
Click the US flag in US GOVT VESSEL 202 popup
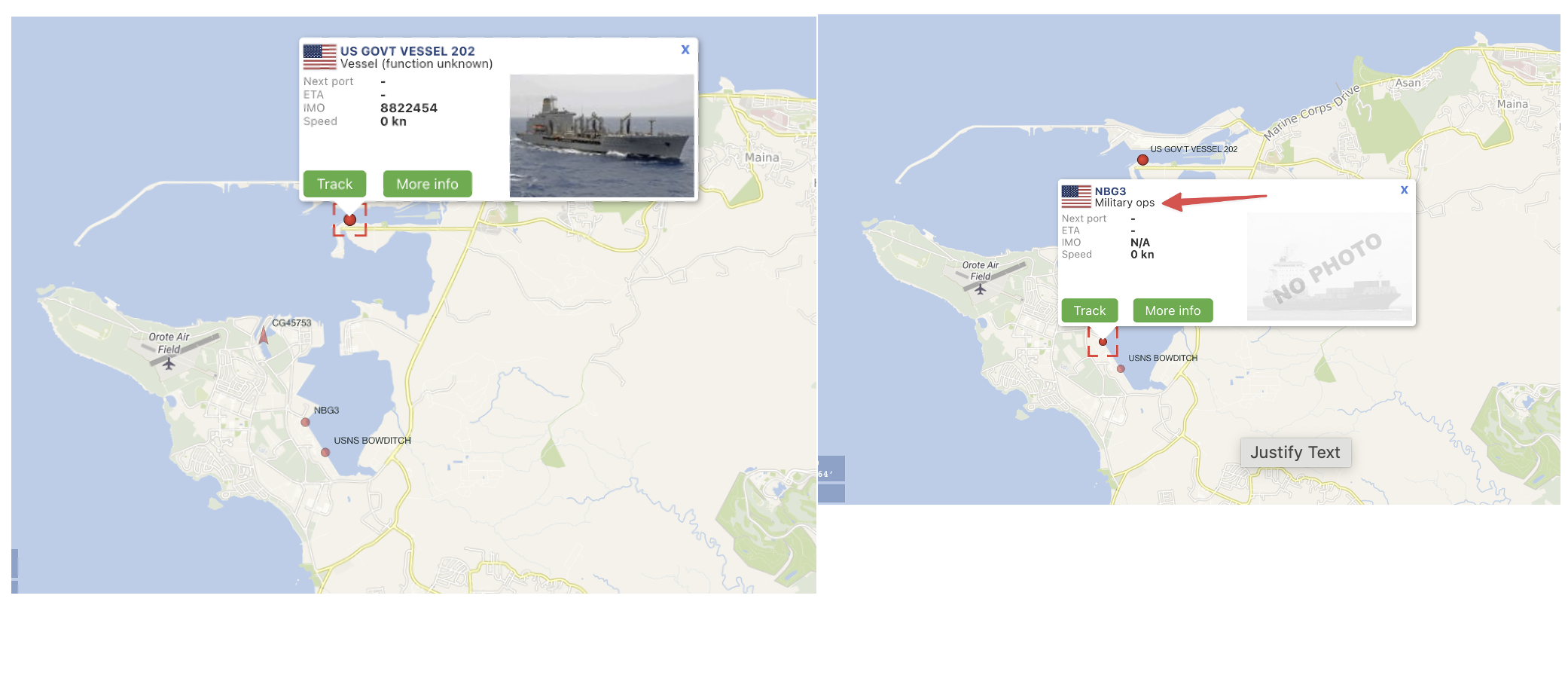pyautogui.click(x=319, y=56)
